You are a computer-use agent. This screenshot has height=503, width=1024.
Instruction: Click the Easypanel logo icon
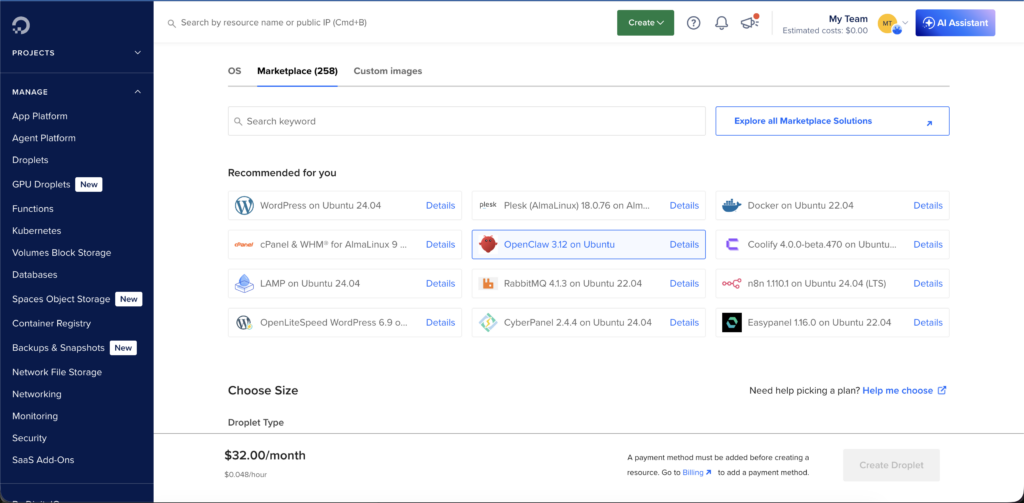coord(731,323)
